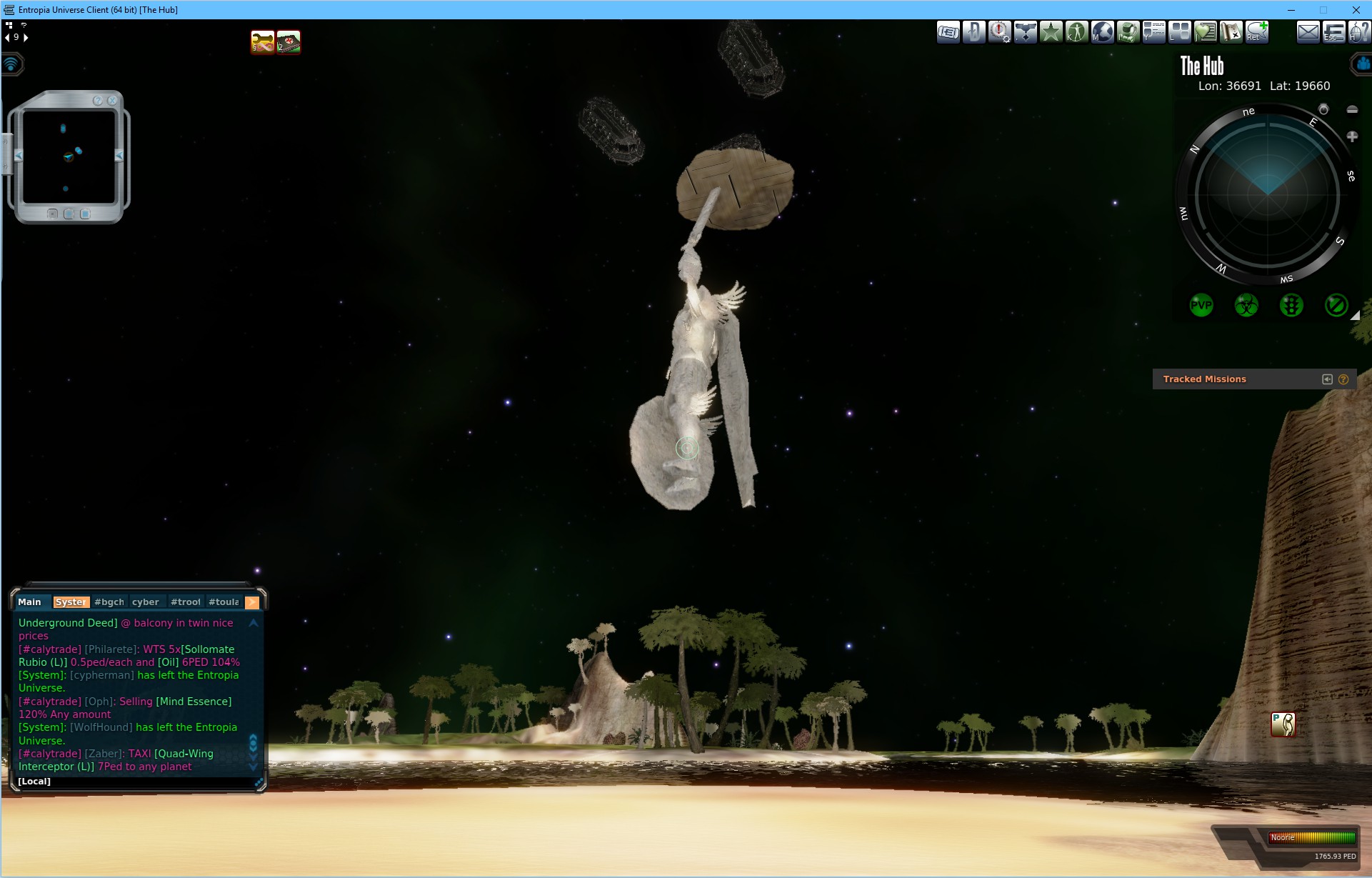Open Tracked Missions help question mark

point(1343,379)
